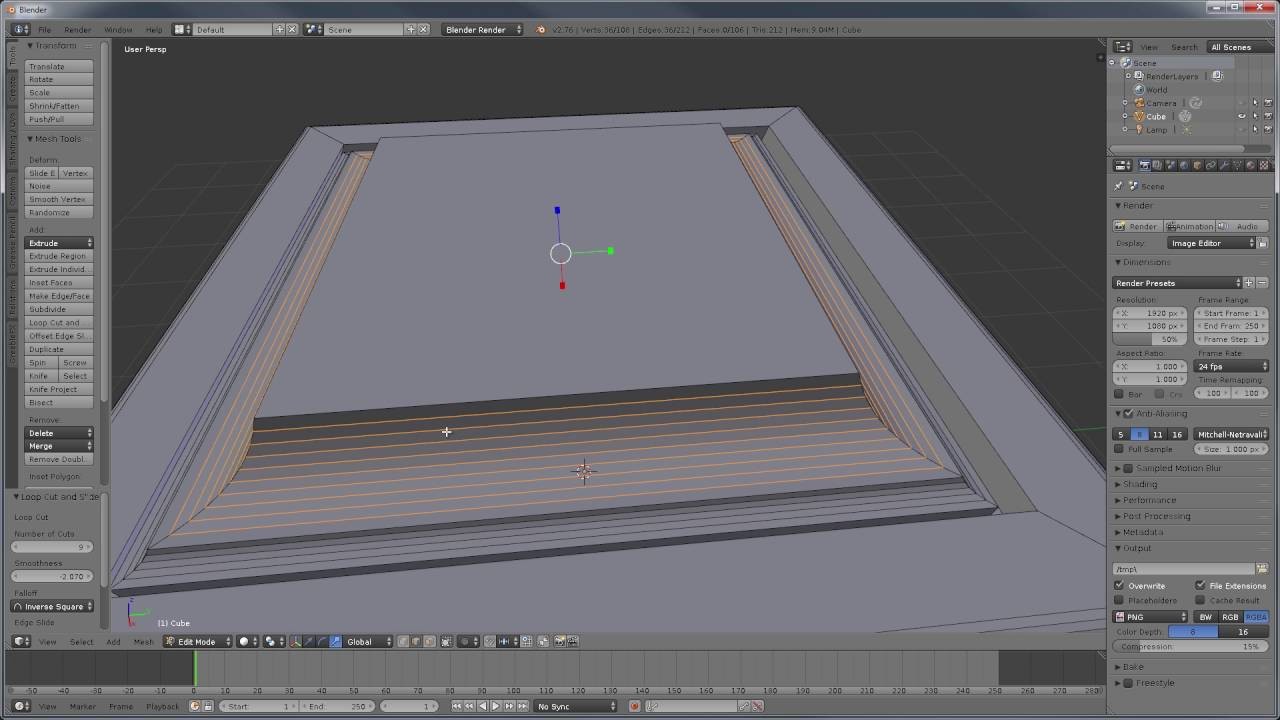
Task: Toggle the Cube visibility eye icon
Action: coord(1242,116)
